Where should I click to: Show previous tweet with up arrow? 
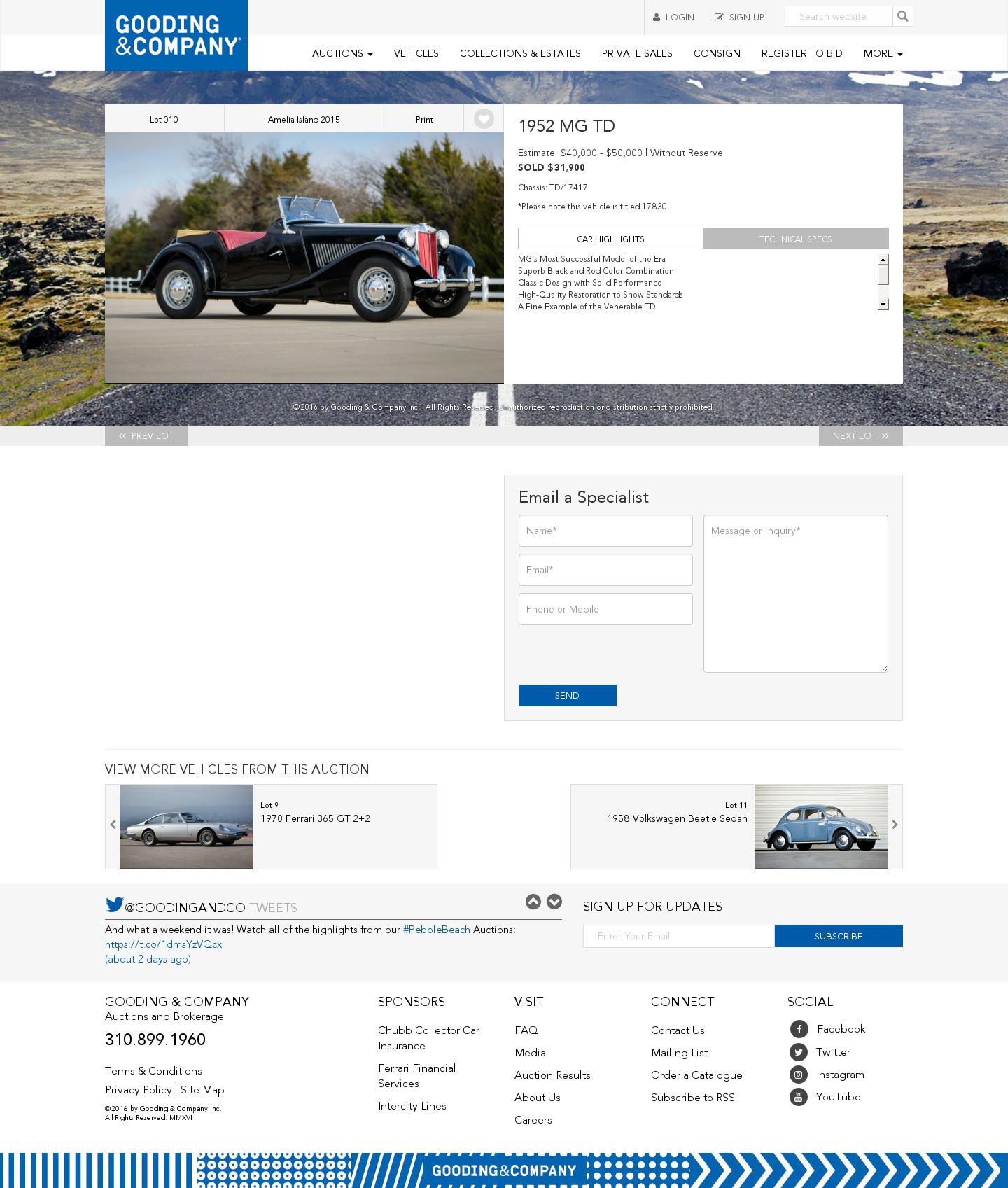coord(533,902)
